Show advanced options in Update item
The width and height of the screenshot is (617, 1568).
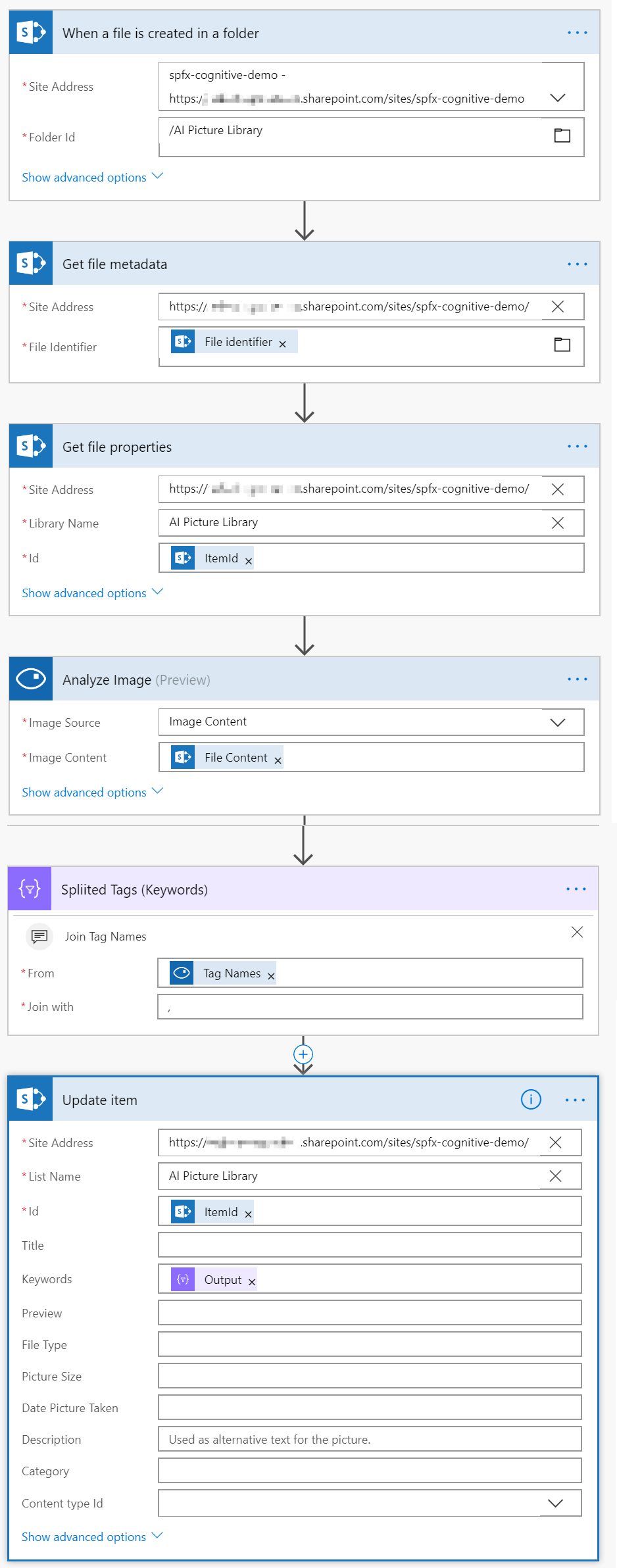(92, 1536)
